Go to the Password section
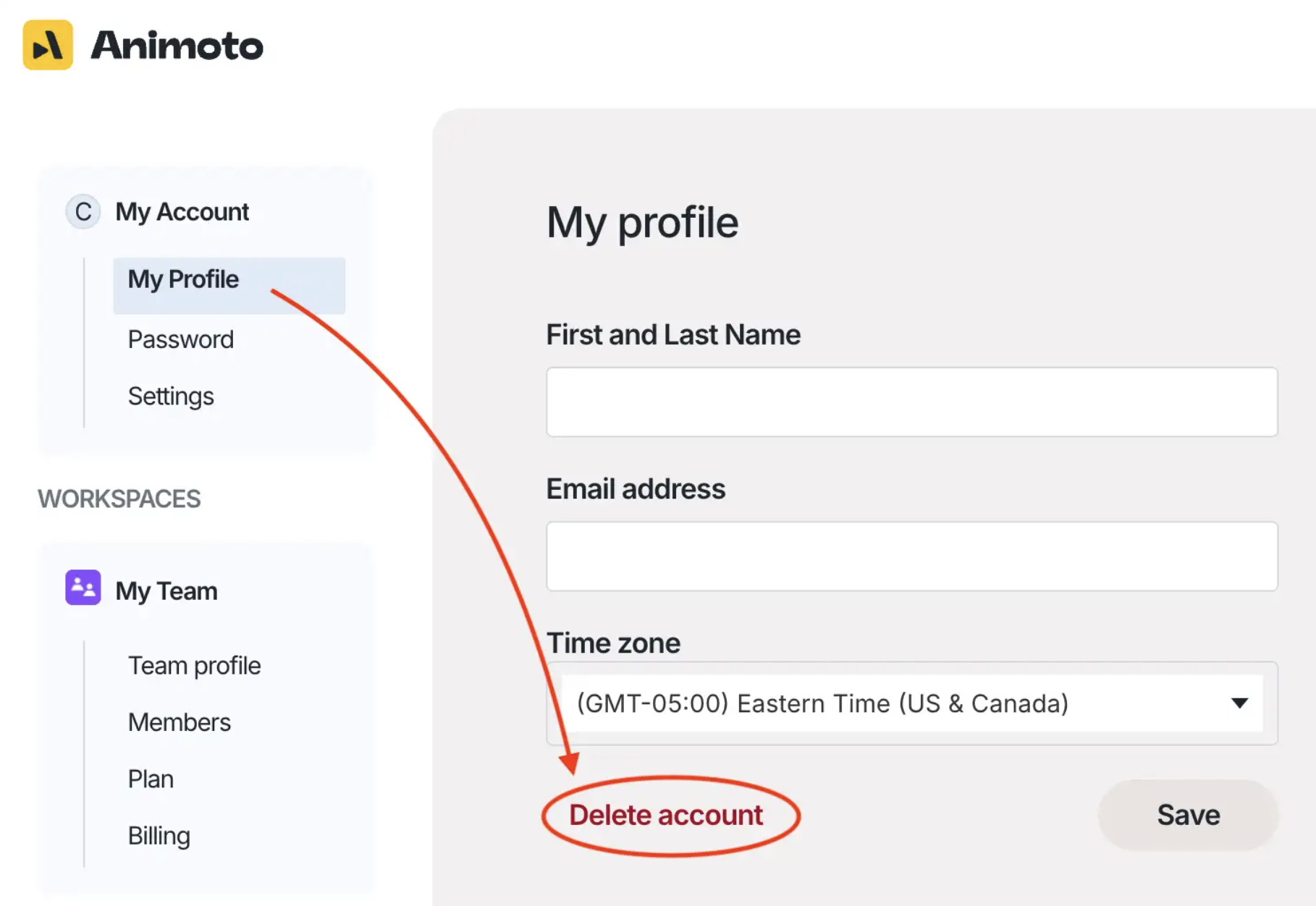1316x906 pixels. (x=181, y=339)
